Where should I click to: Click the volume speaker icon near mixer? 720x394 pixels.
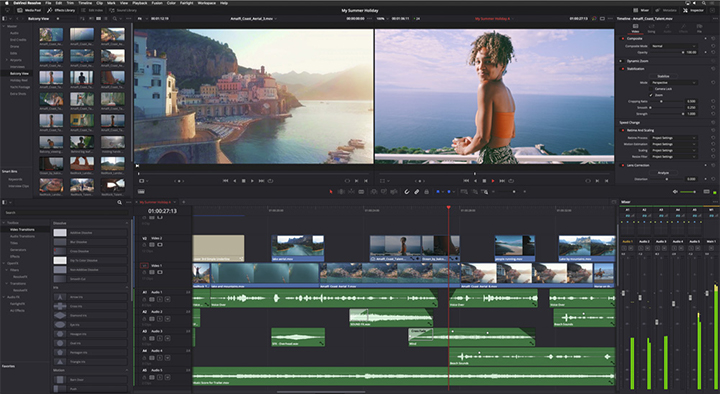[675, 191]
